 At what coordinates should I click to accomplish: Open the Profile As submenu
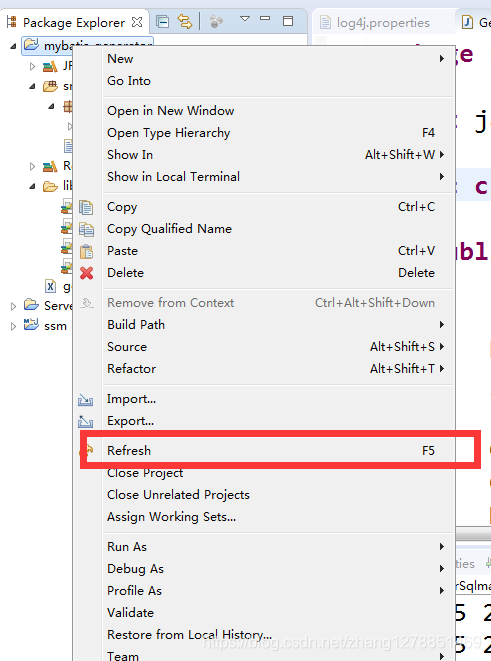coord(278,591)
